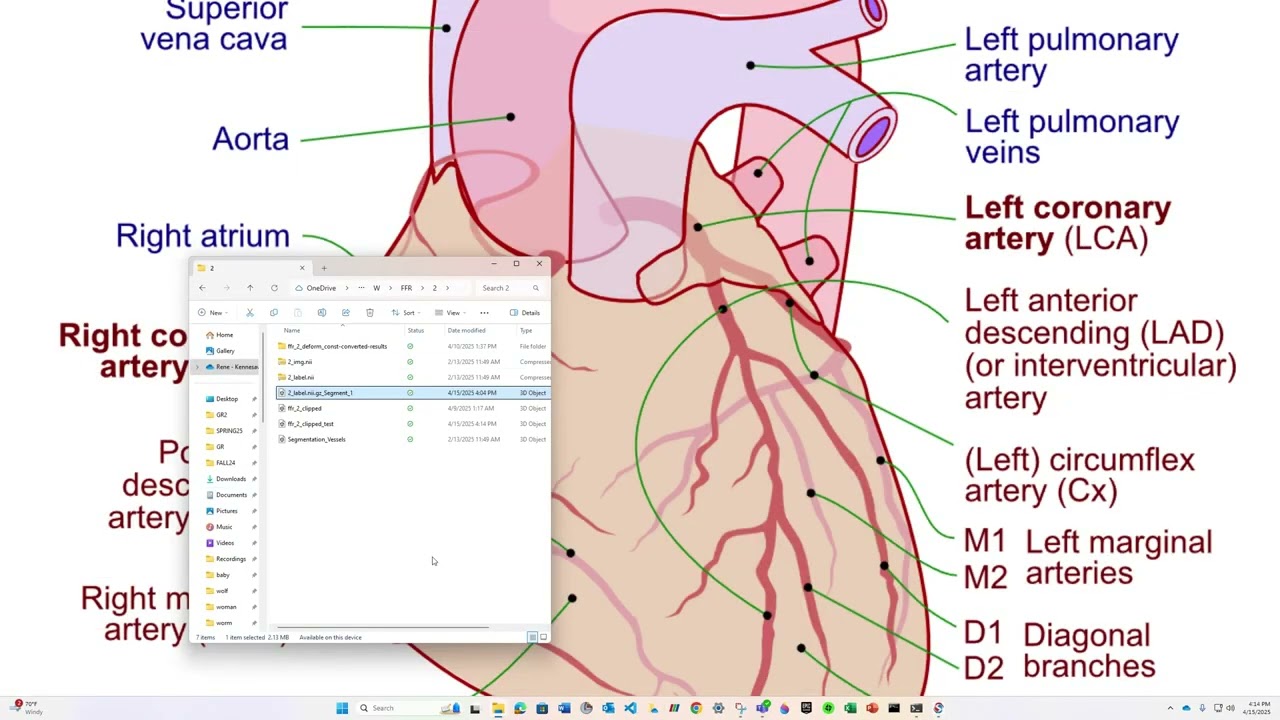Cut the selected file
The height and width of the screenshot is (720, 1280).
(250, 313)
